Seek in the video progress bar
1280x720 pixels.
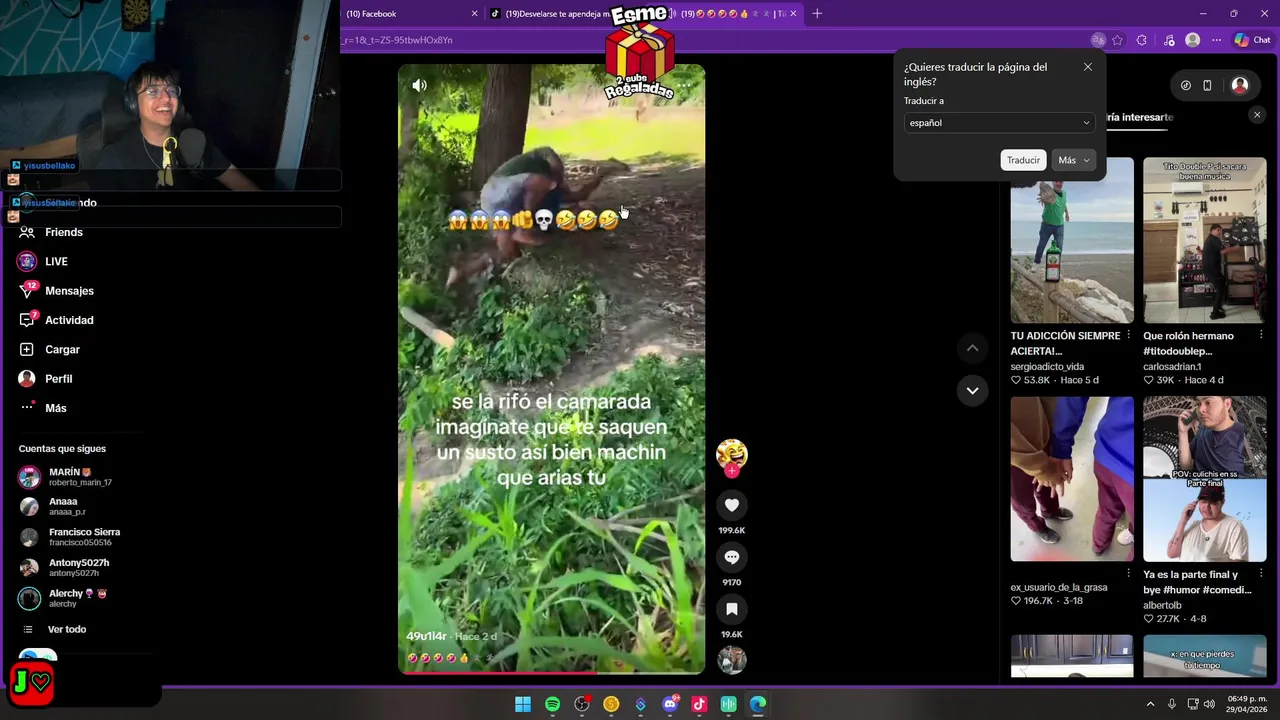552,672
